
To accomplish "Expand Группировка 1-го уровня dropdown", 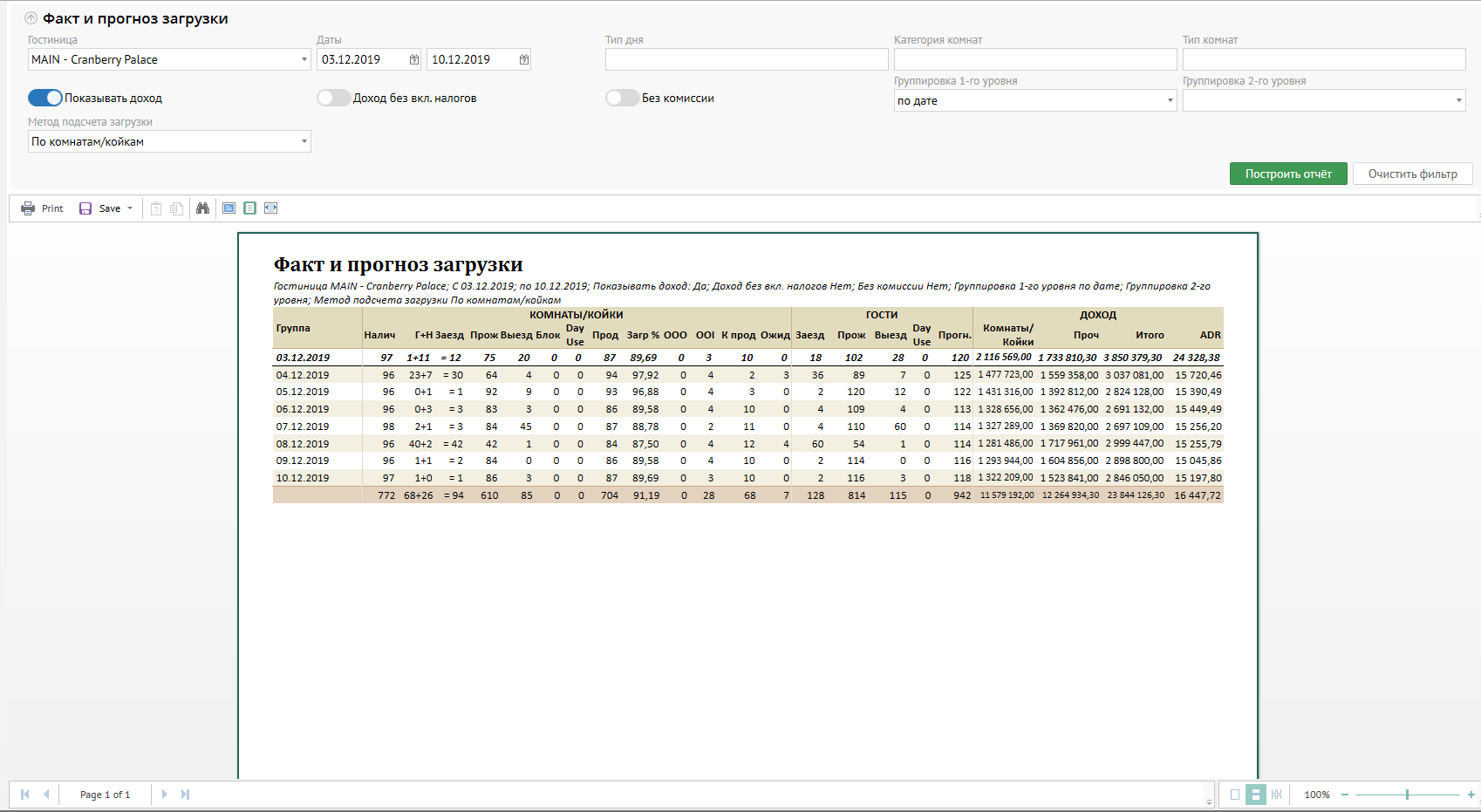I will (1170, 100).
